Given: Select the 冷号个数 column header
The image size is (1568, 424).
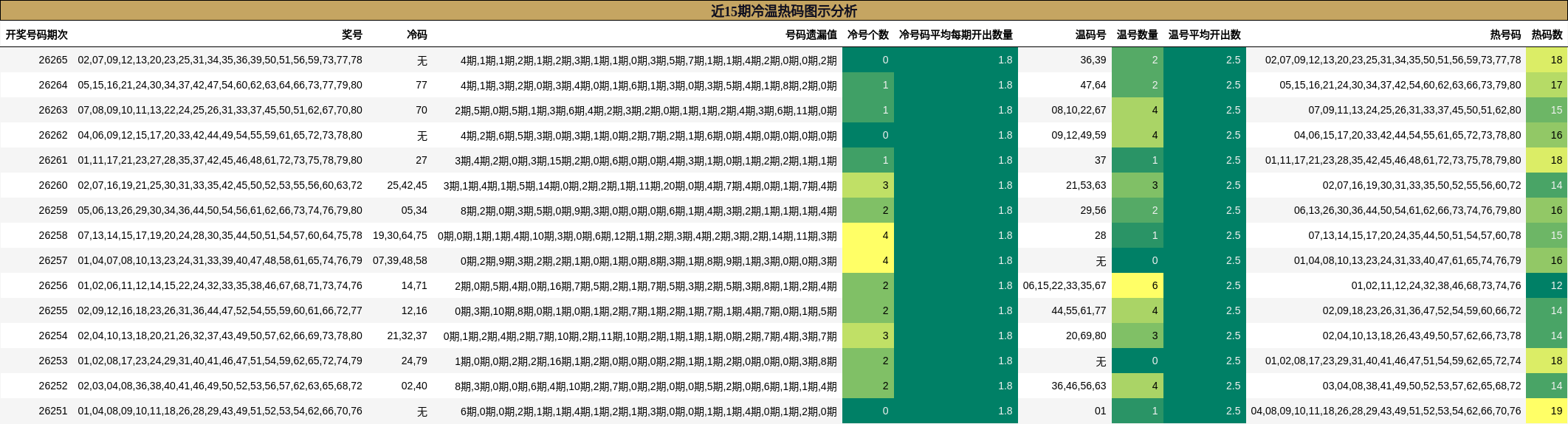Looking at the screenshot, I should click(x=868, y=35).
